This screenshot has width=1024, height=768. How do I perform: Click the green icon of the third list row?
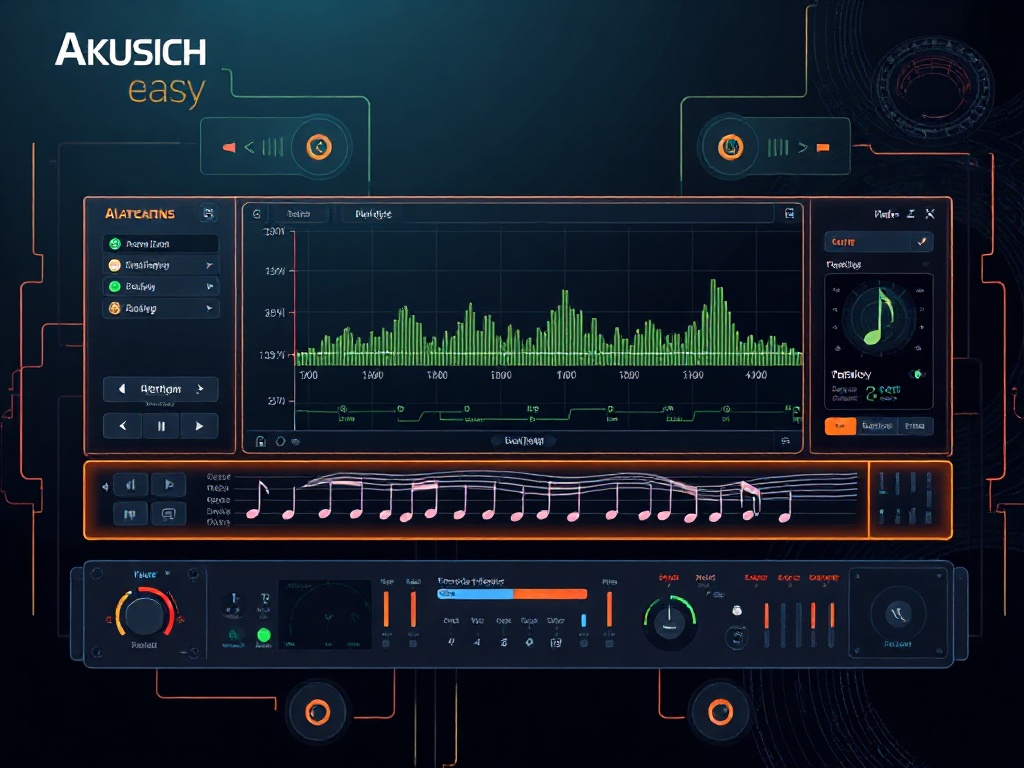[x=114, y=287]
